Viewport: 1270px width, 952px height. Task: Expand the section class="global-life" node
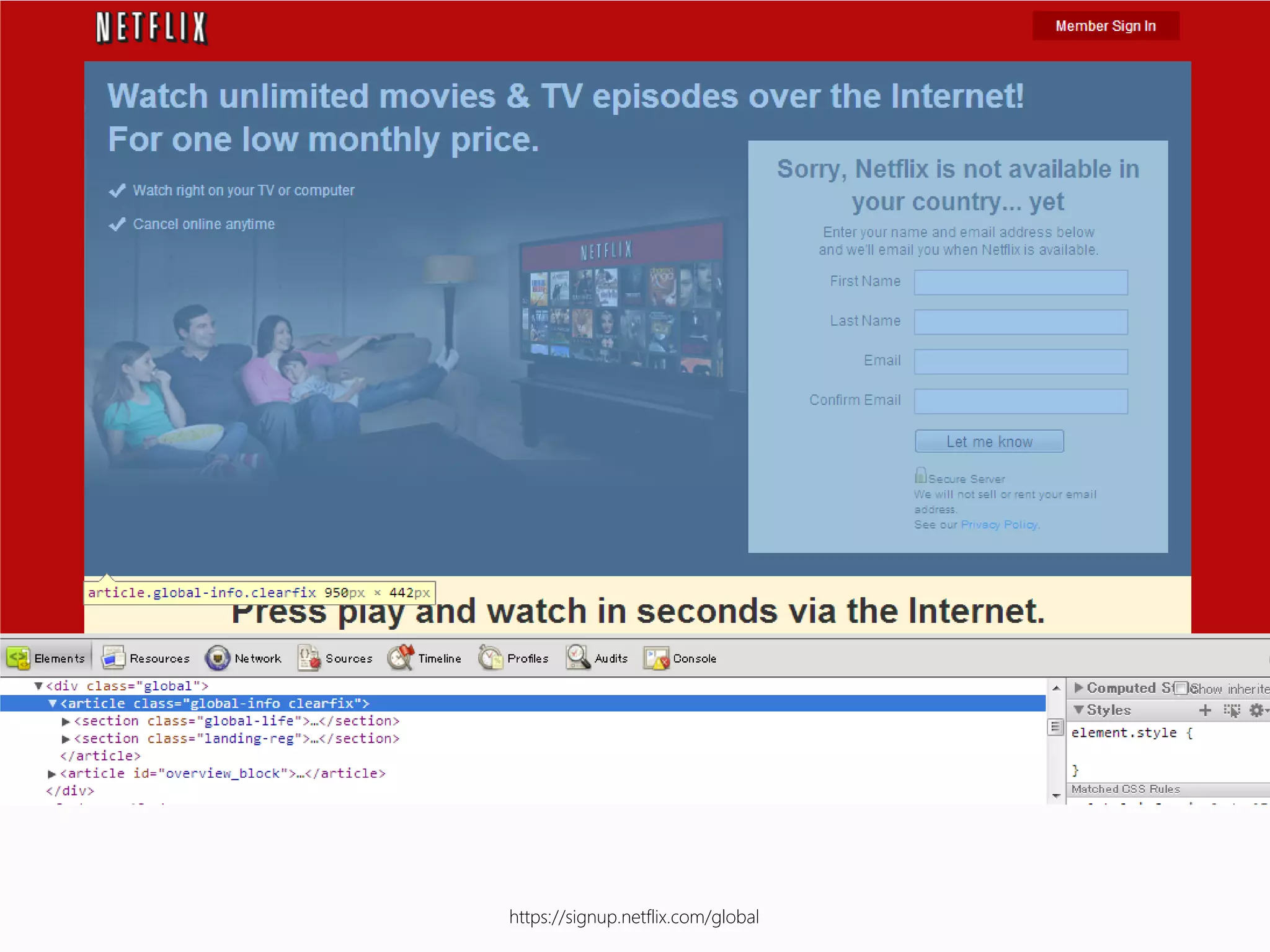coord(66,721)
